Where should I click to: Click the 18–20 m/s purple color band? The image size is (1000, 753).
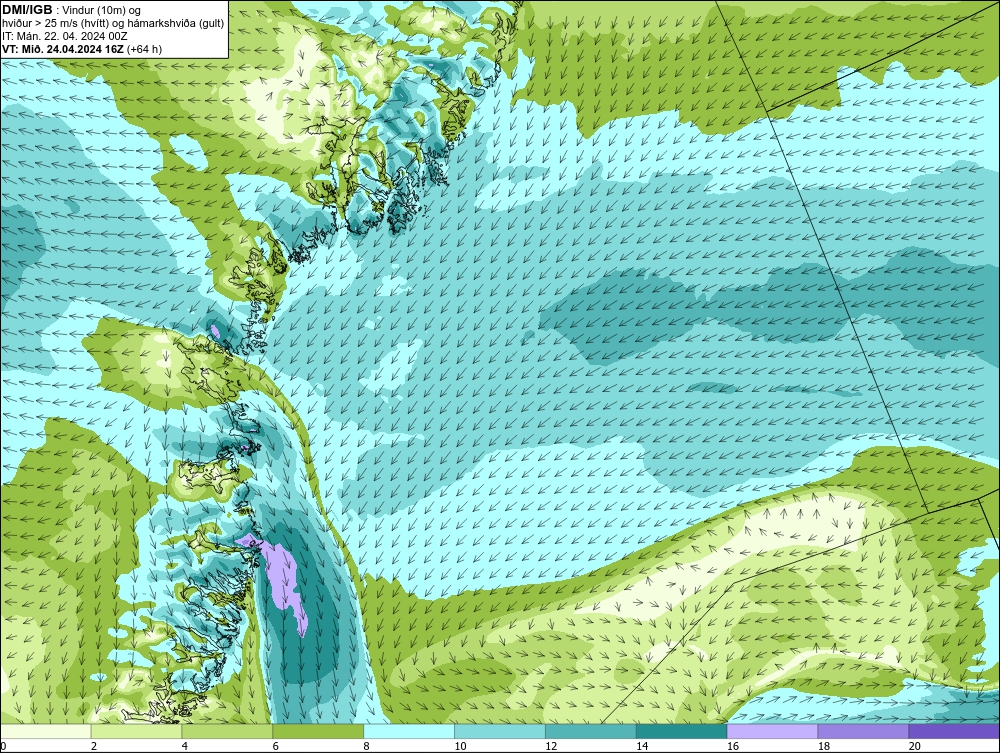pos(863,731)
